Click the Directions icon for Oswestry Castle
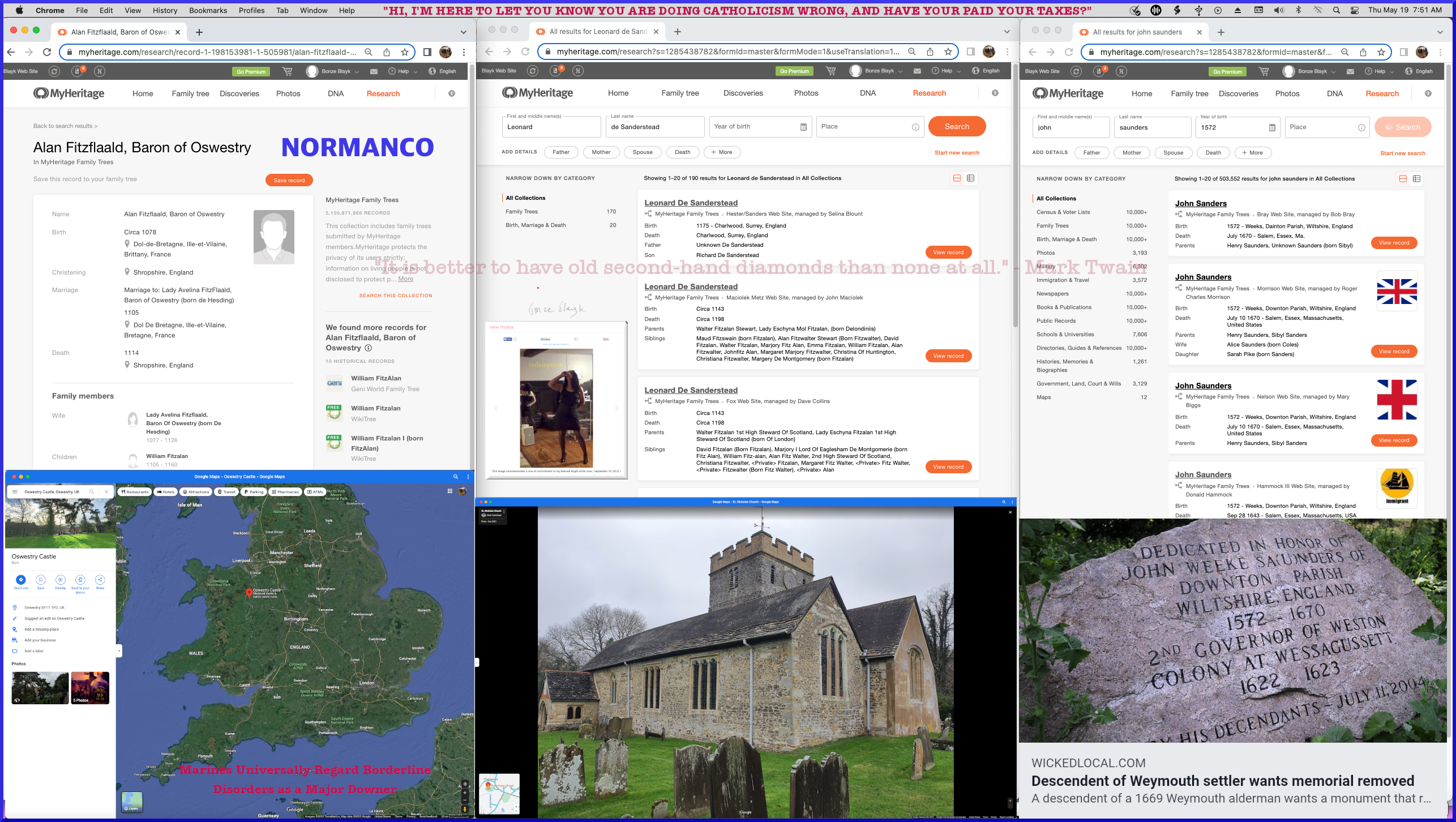1456x822 pixels. (21, 580)
